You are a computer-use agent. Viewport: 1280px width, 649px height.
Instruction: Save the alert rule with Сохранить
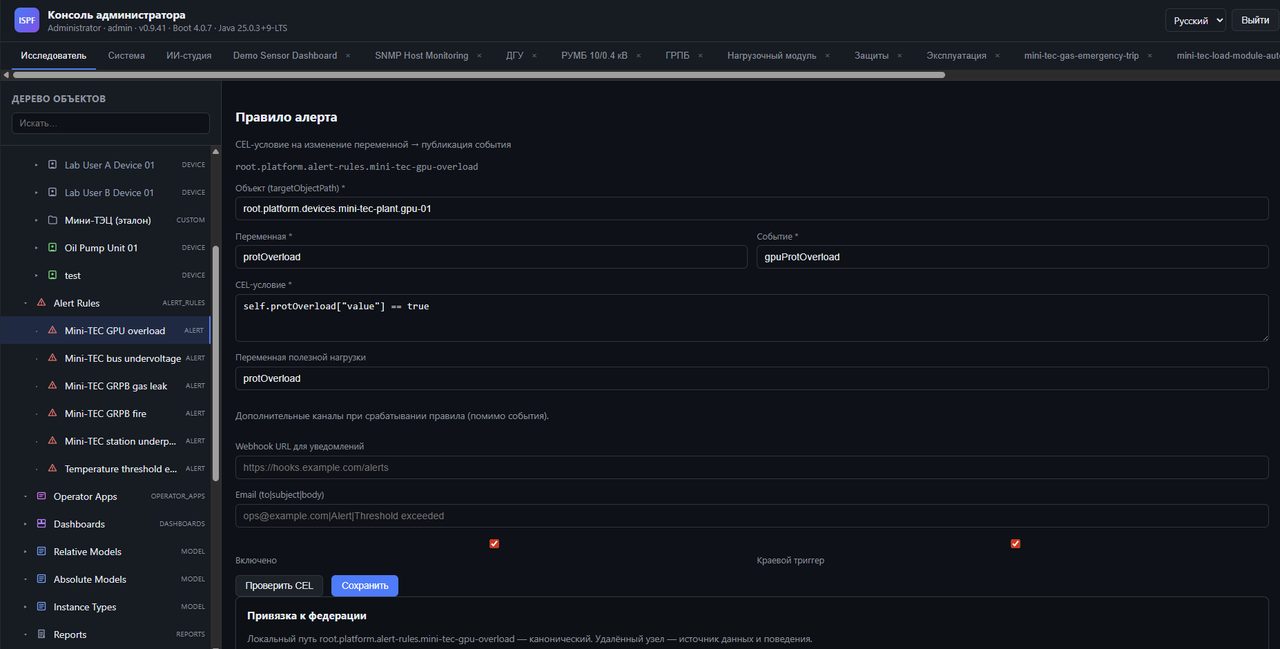tap(365, 585)
